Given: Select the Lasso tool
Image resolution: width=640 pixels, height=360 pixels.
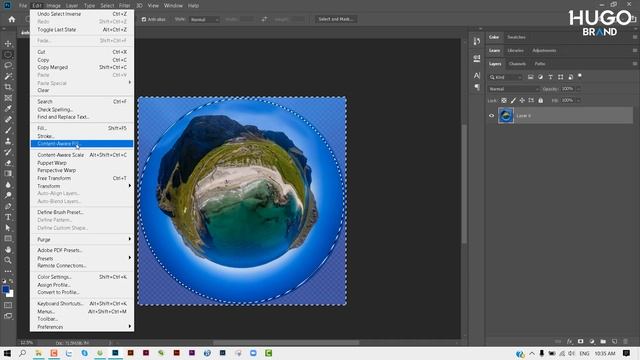Looking at the screenshot, I should 8,65.
